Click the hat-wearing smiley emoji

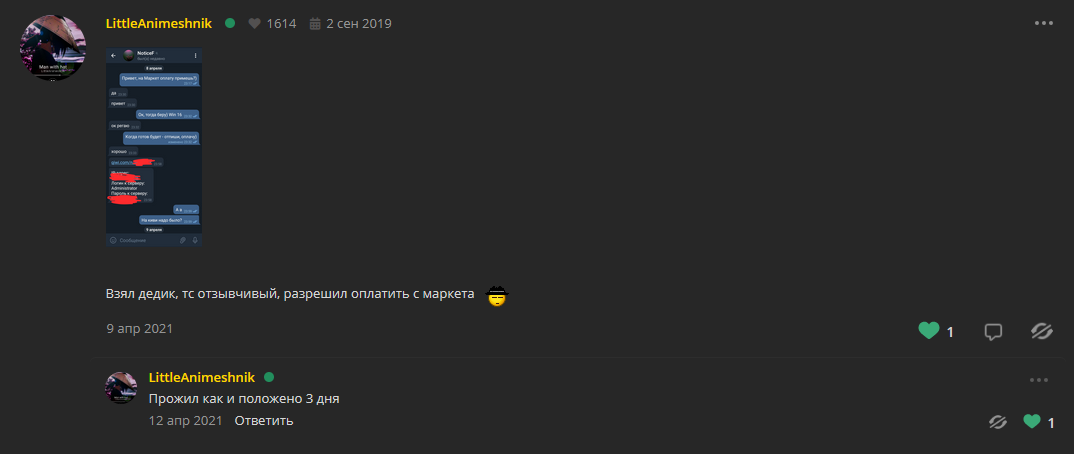tap(497, 296)
